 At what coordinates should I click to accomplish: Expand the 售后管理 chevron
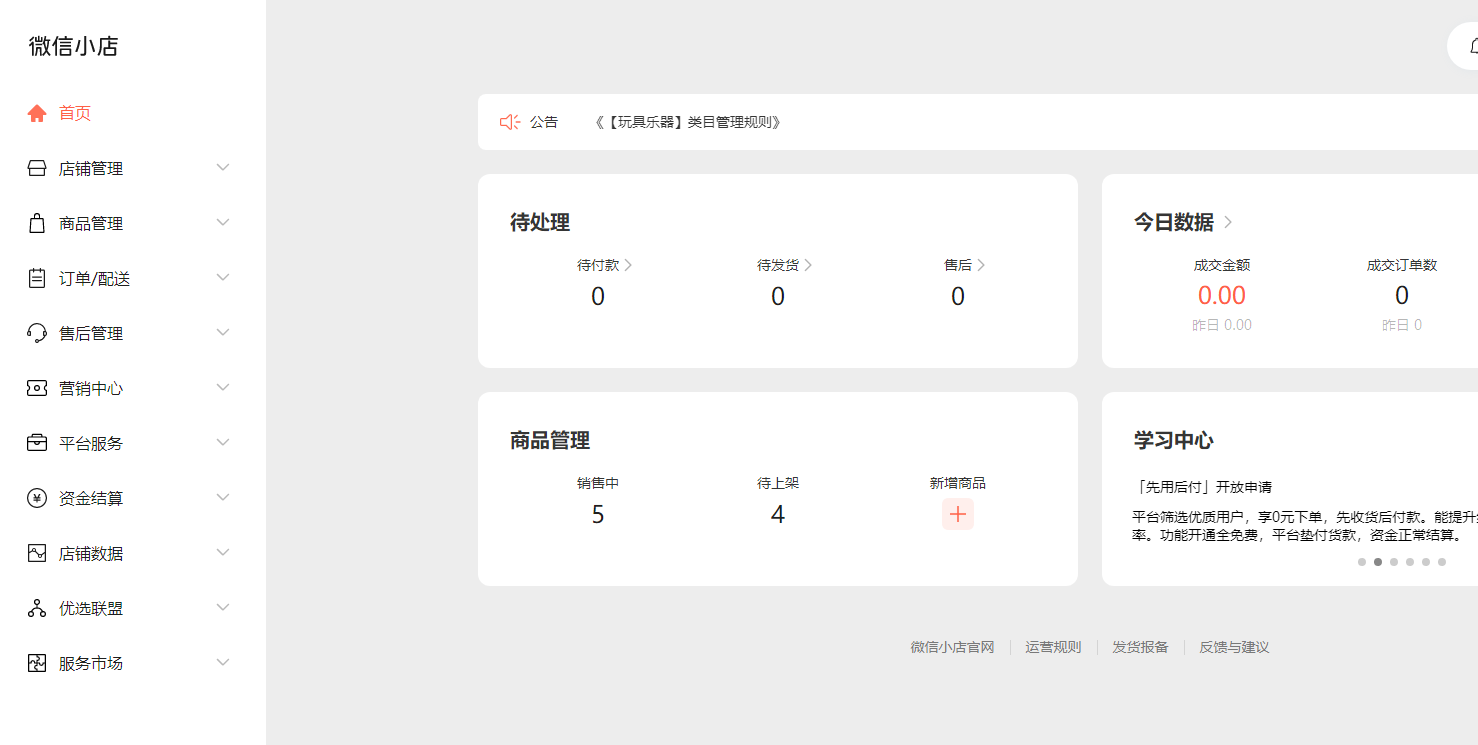click(x=223, y=332)
